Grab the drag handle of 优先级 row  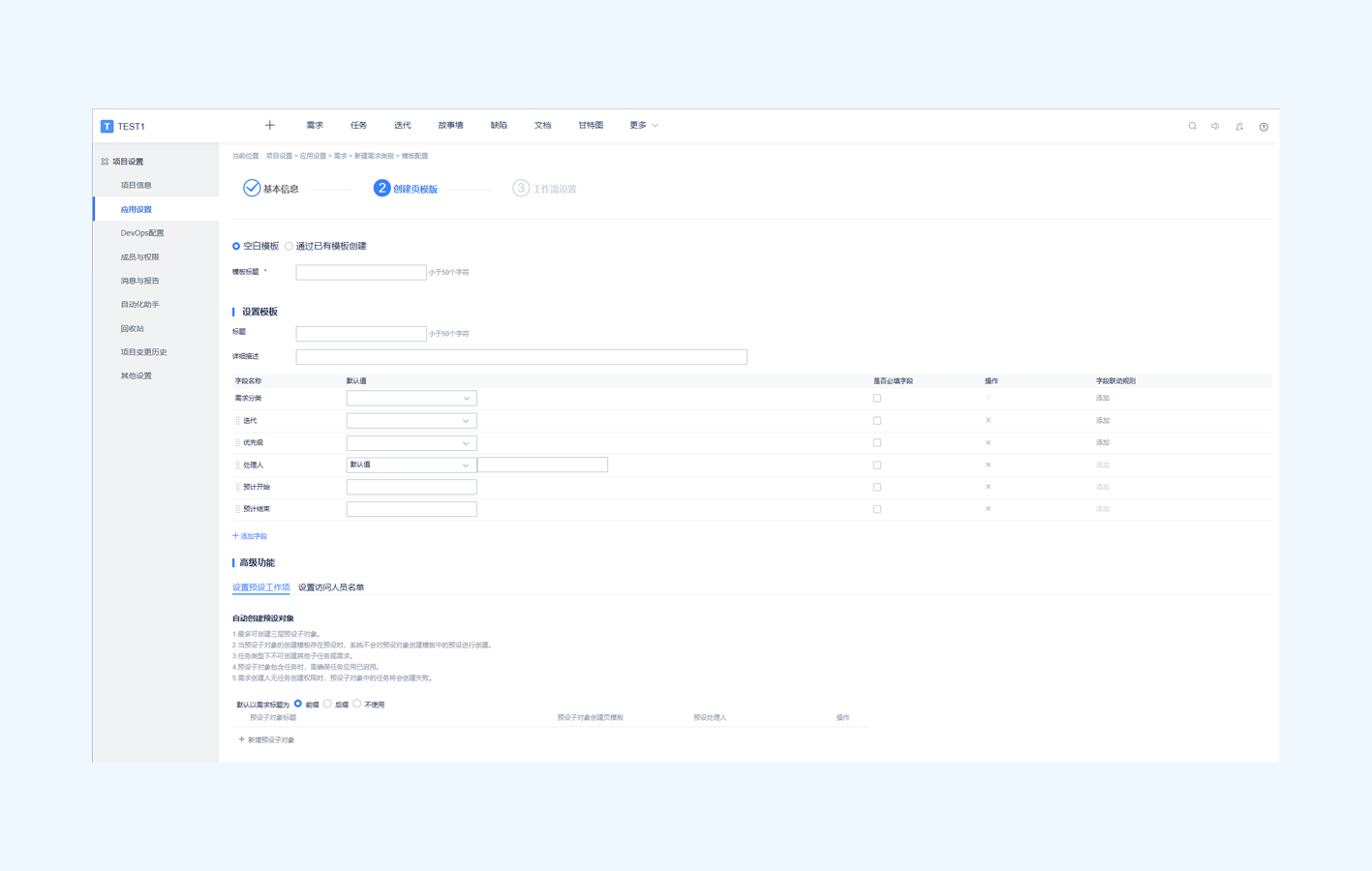pyautogui.click(x=237, y=442)
